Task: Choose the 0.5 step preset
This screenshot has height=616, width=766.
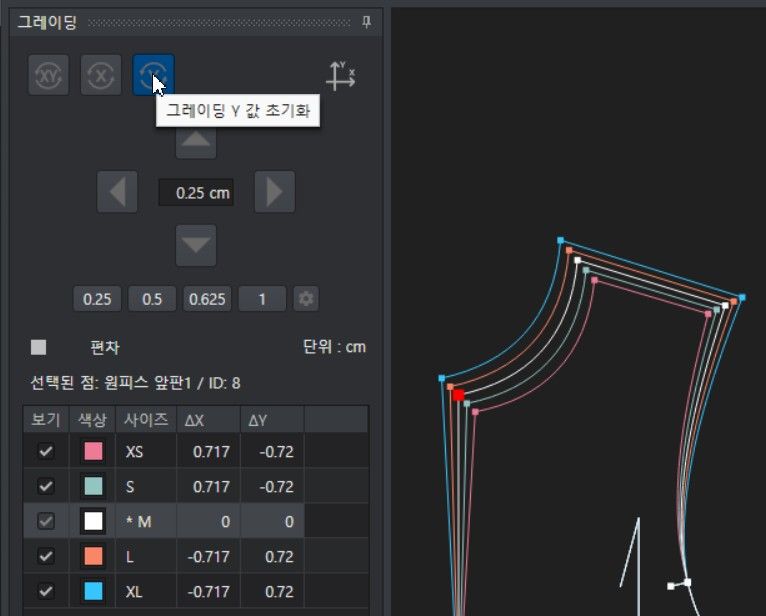Action: tap(152, 299)
